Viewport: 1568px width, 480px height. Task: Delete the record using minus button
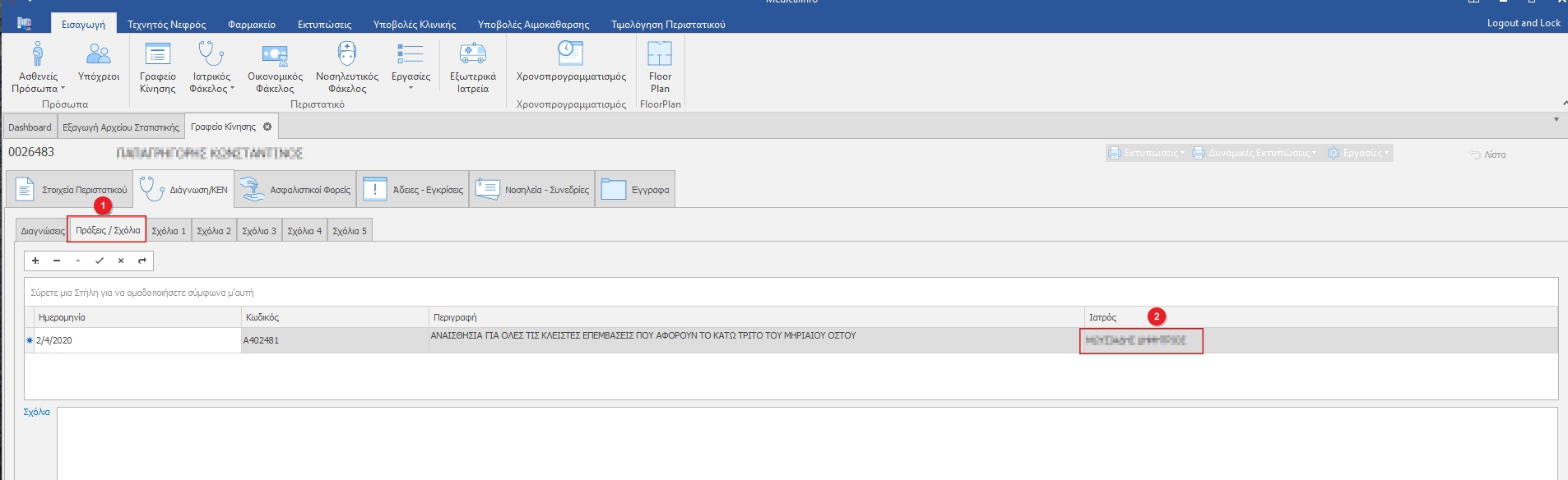coord(57,261)
